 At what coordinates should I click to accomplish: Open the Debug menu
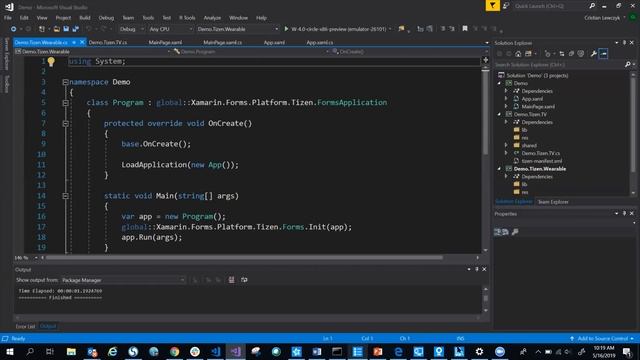[x=106, y=18]
